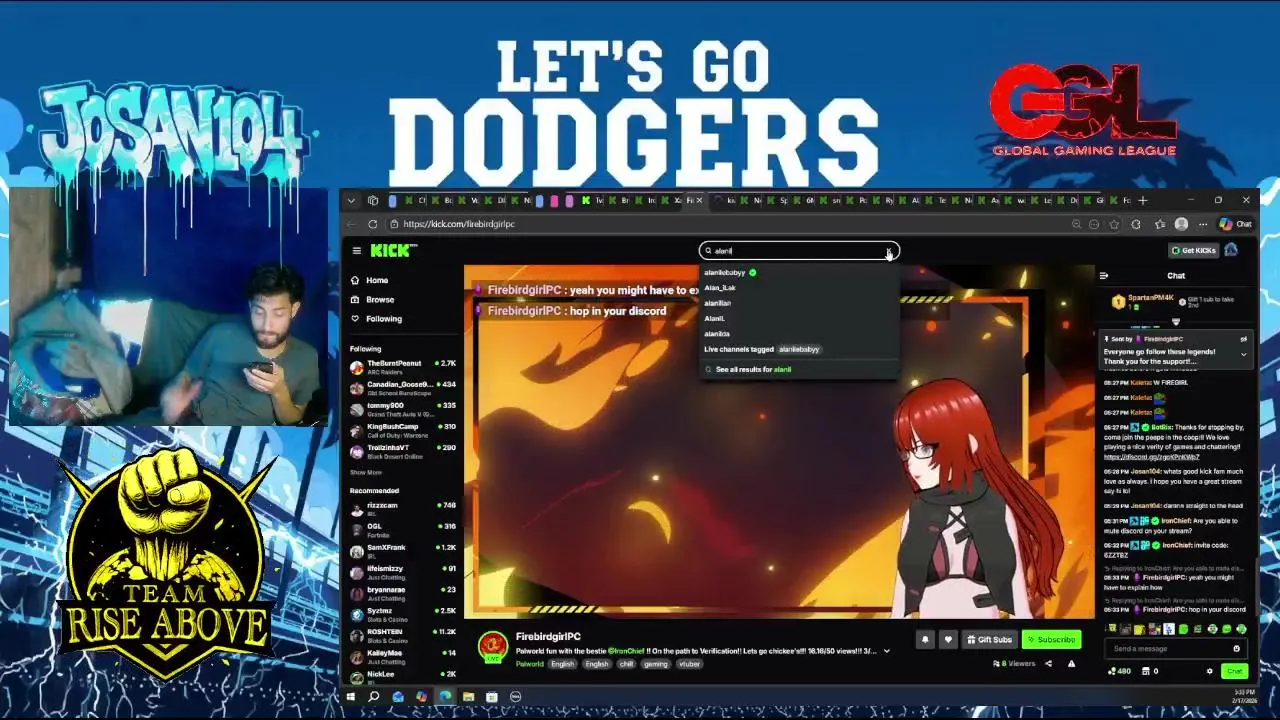
Task: Open tommy900 channel in Following
Action: click(403, 409)
